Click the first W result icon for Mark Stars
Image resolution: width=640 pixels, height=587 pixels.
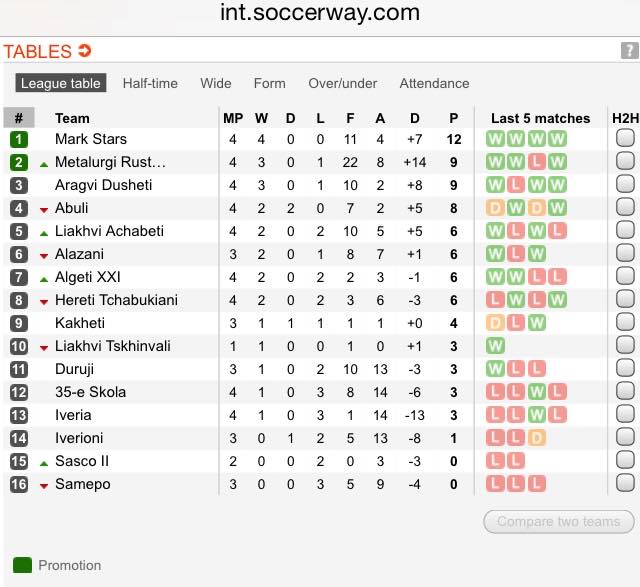coord(495,139)
